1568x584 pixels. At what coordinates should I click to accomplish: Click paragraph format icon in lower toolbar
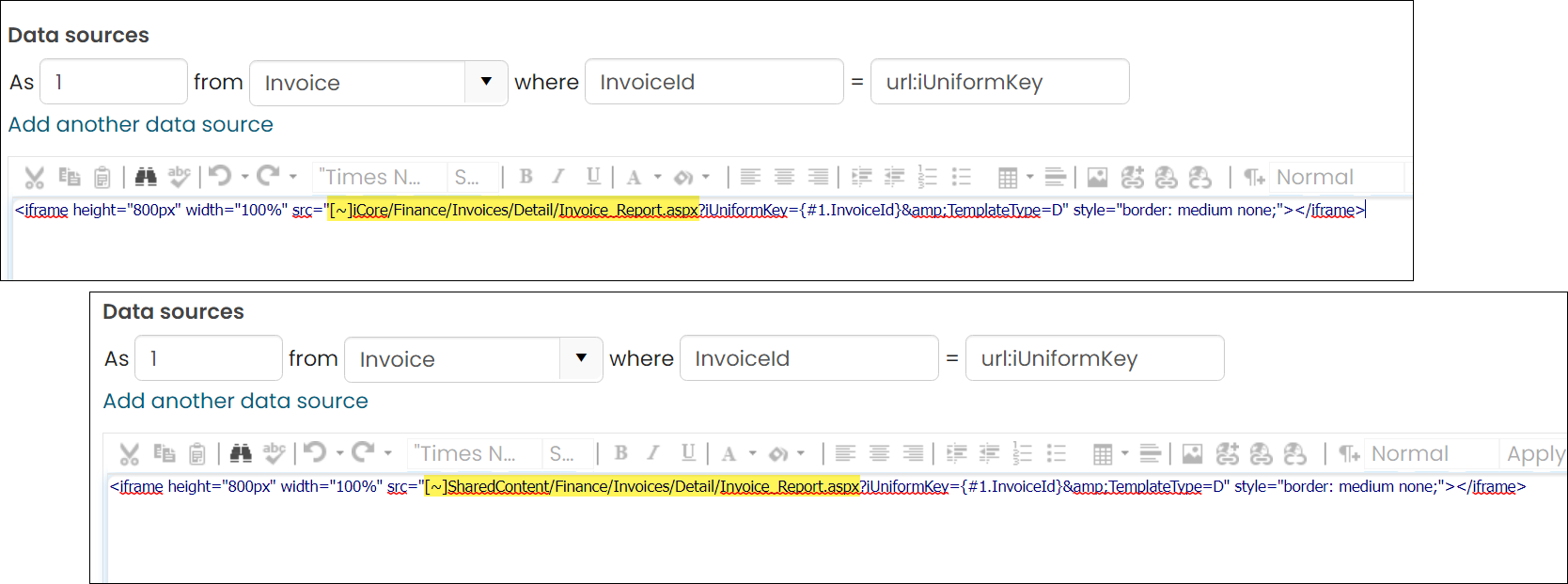(1349, 453)
